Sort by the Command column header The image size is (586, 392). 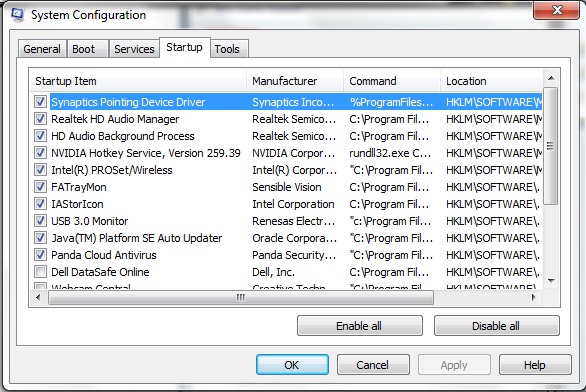pos(392,81)
